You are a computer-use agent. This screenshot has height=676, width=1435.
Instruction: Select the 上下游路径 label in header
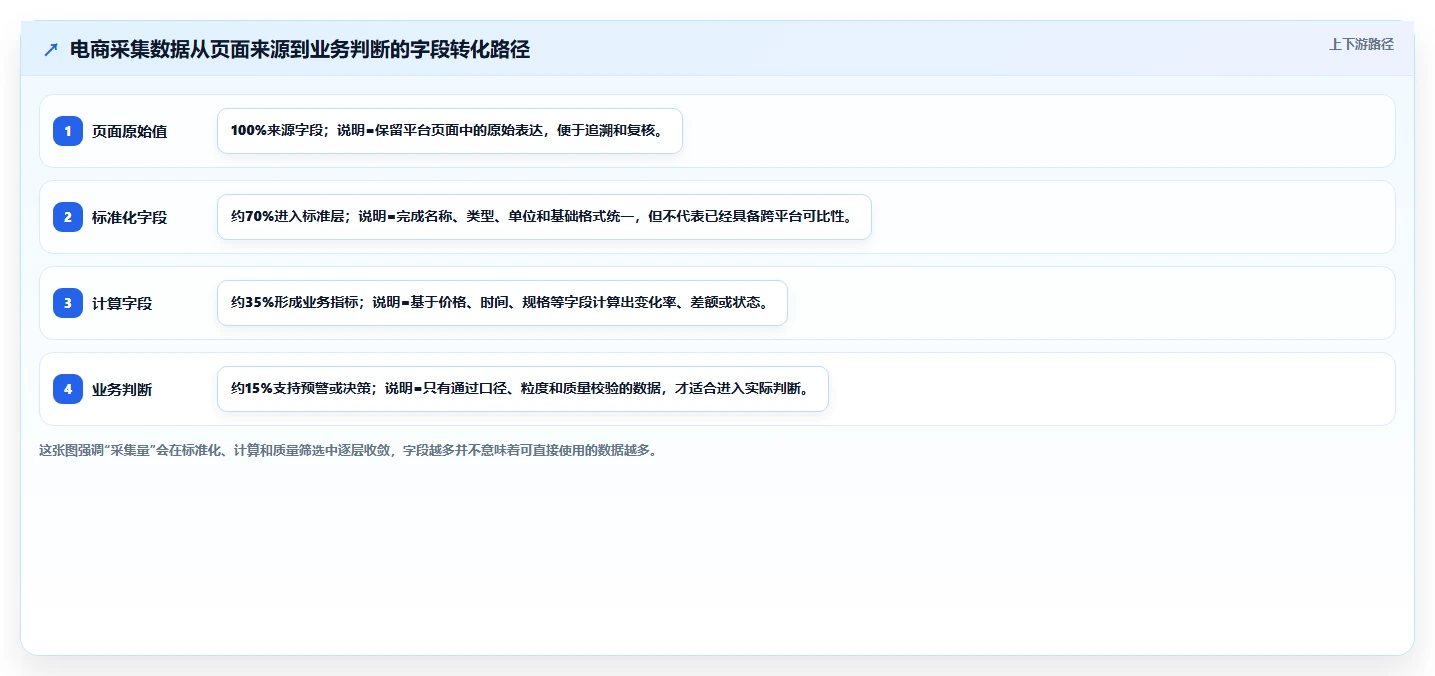tap(1361, 44)
